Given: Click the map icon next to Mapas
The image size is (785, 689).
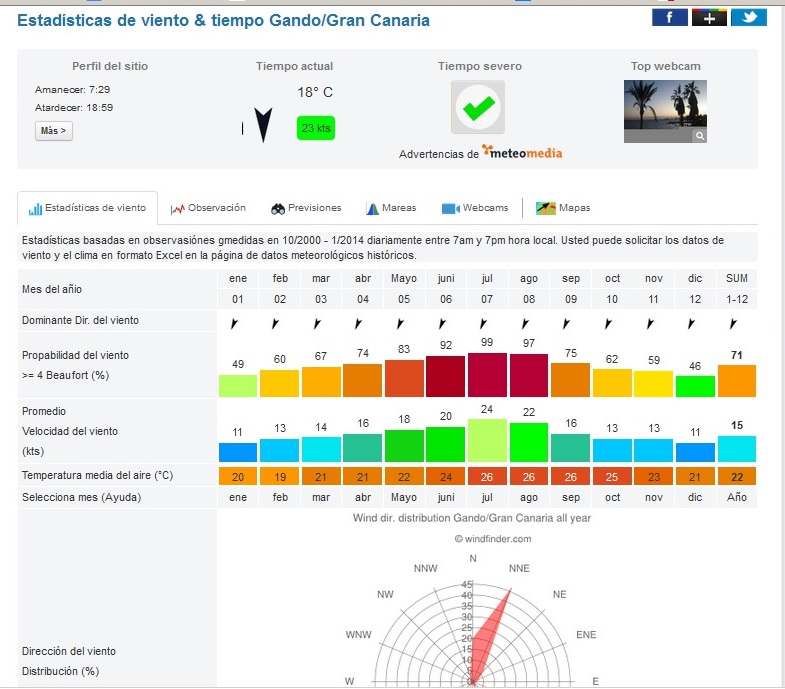Looking at the screenshot, I should [x=546, y=208].
